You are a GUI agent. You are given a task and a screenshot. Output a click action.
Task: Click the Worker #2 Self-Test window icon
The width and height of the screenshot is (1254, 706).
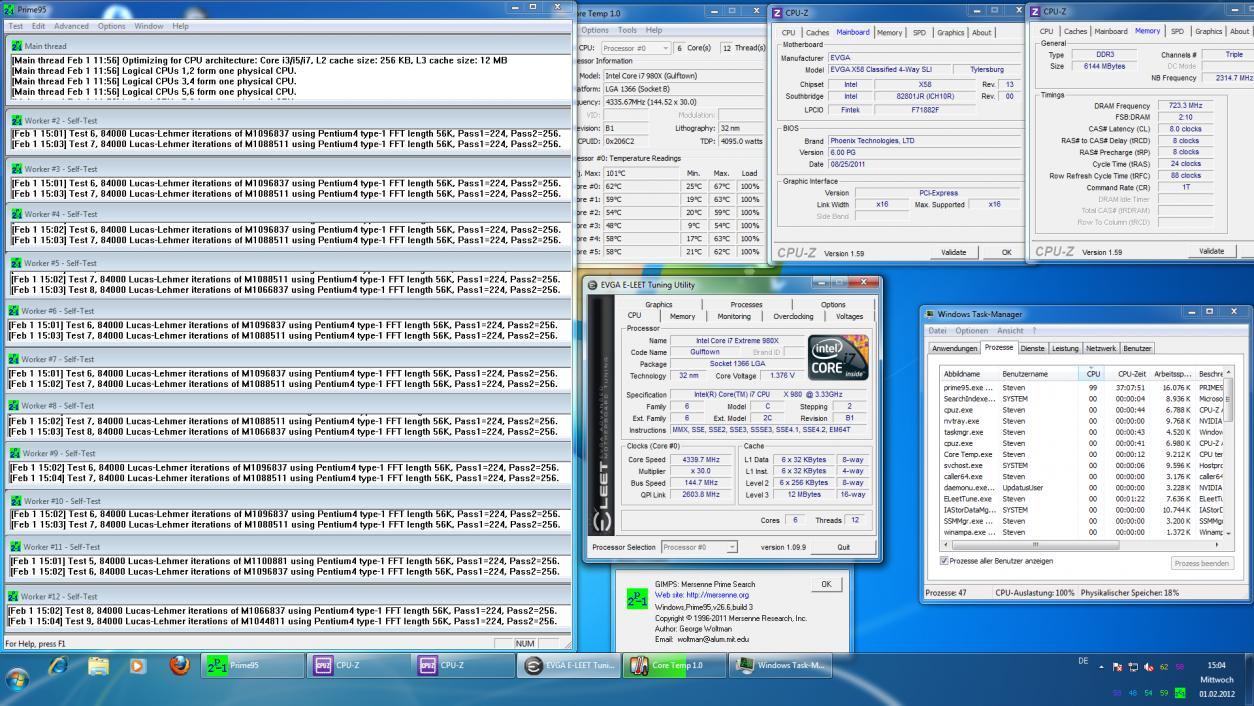[x=17, y=121]
